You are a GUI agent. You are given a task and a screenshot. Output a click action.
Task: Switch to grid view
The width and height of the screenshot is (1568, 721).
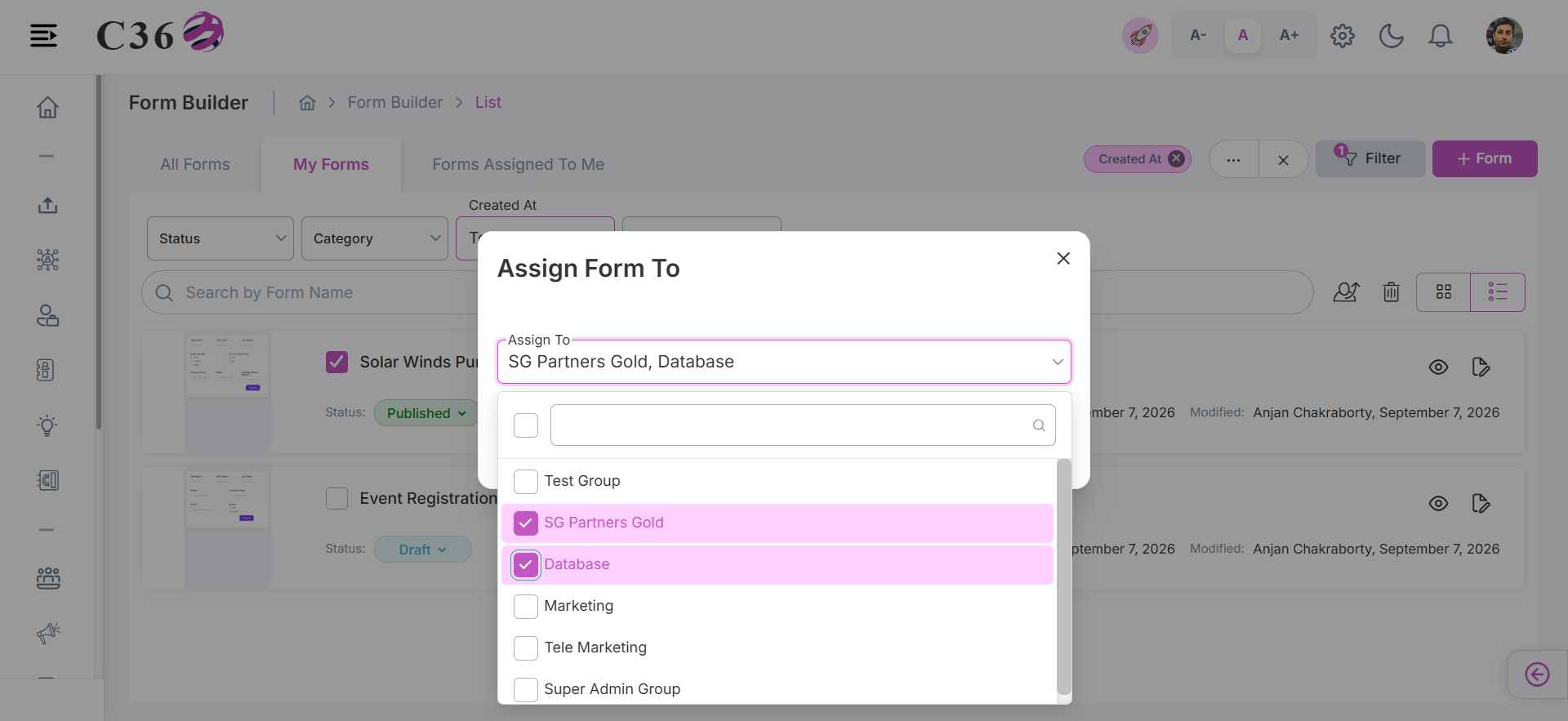point(1443,292)
